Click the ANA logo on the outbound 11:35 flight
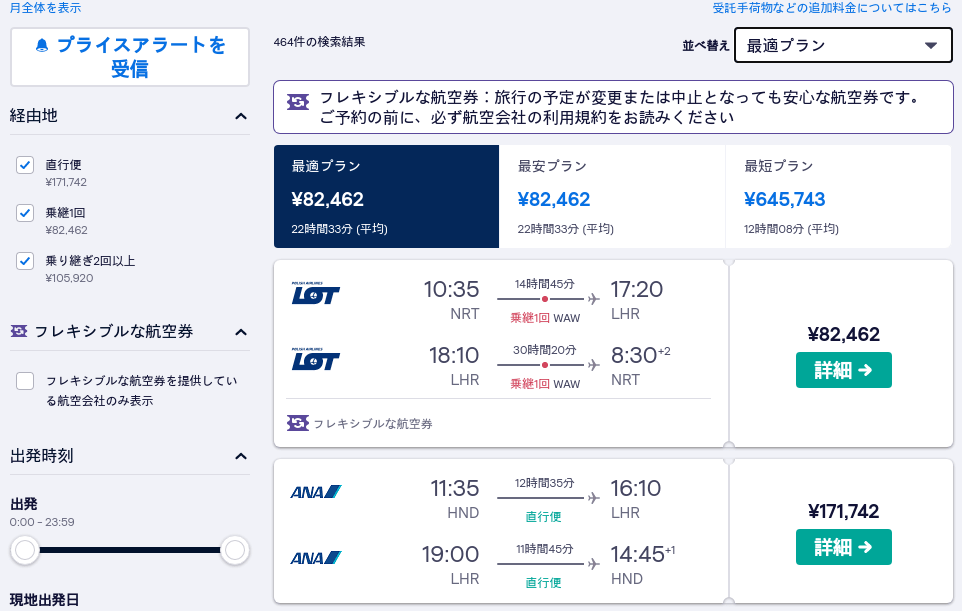The image size is (962, 611). click(x=315, y=491)
